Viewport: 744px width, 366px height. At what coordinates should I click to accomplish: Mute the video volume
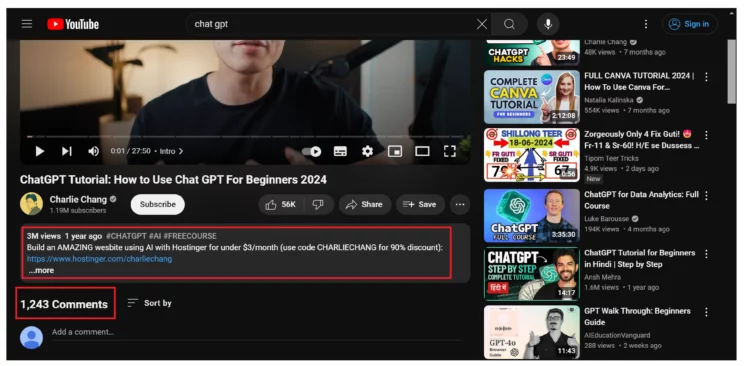tap(93, 151)
